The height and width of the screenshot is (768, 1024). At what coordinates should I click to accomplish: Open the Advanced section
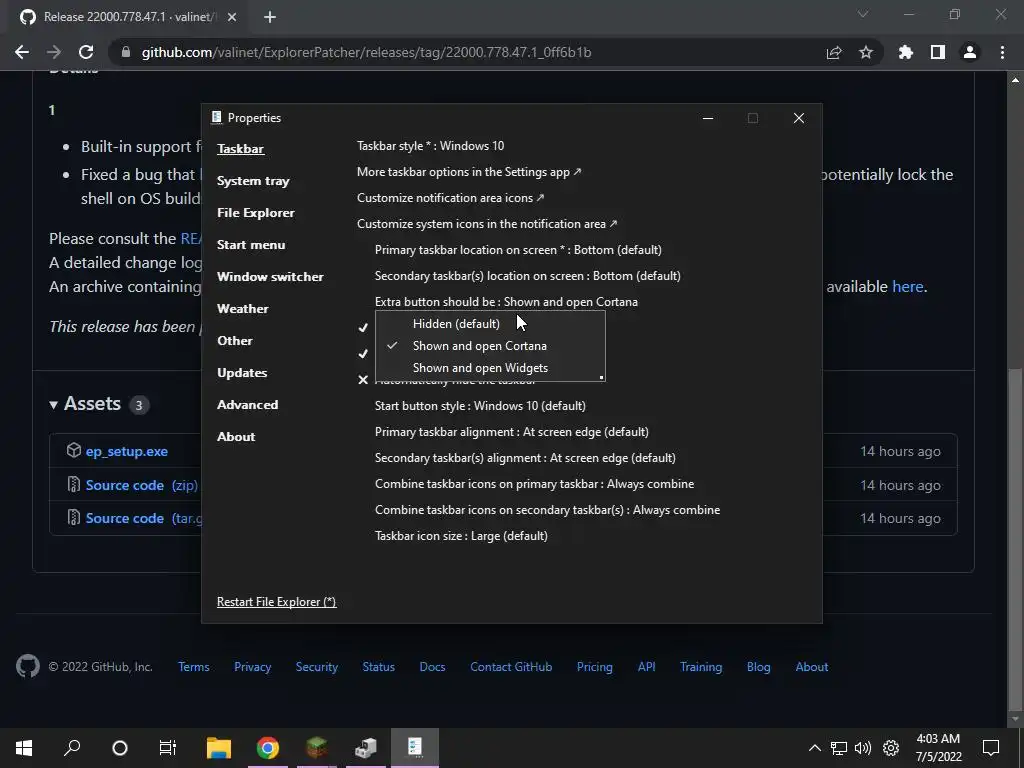(248, 405)
